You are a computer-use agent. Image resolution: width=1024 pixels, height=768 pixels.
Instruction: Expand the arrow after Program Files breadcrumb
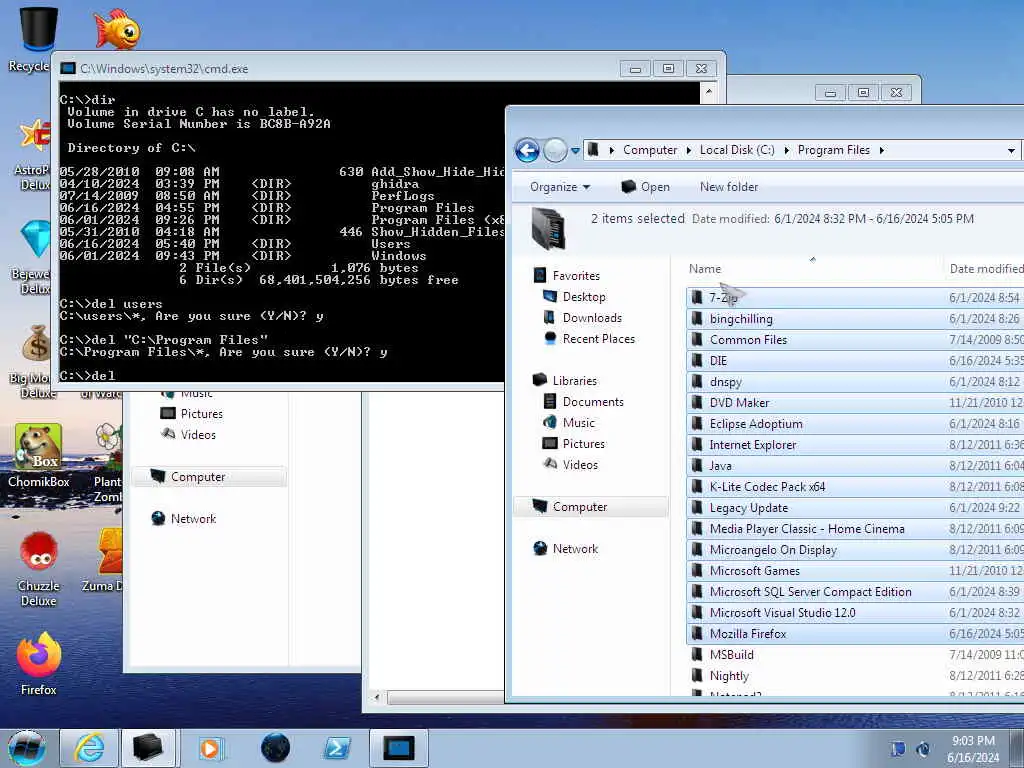pos(882,150)
